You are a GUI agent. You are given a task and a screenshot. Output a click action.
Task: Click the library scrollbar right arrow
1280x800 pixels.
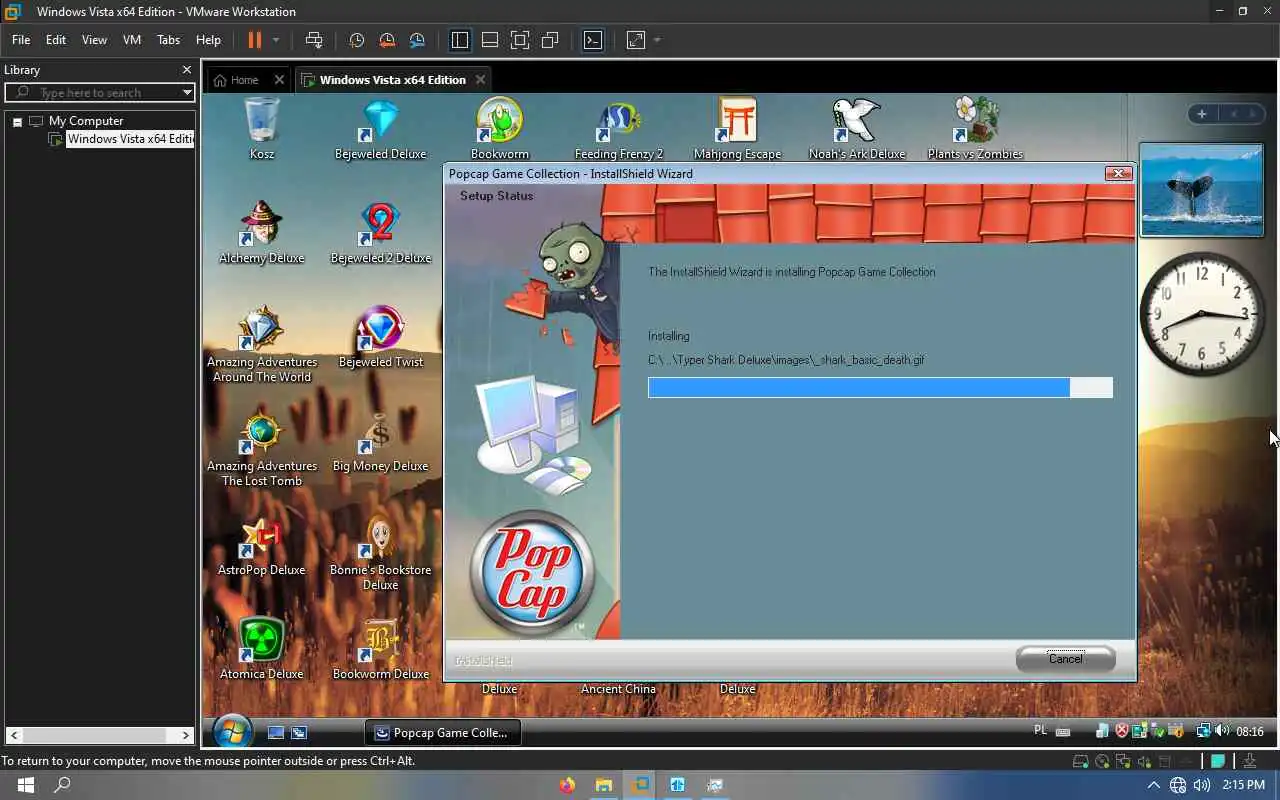click(185, 735)
